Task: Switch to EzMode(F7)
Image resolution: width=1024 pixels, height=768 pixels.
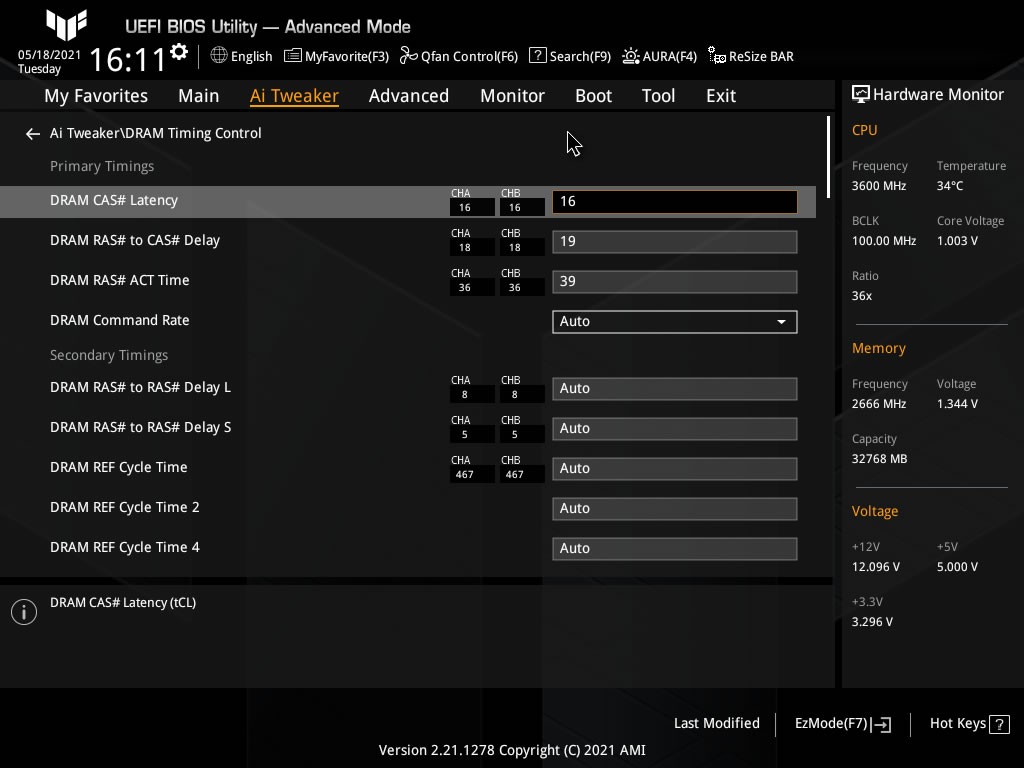Action: point(842,723)
